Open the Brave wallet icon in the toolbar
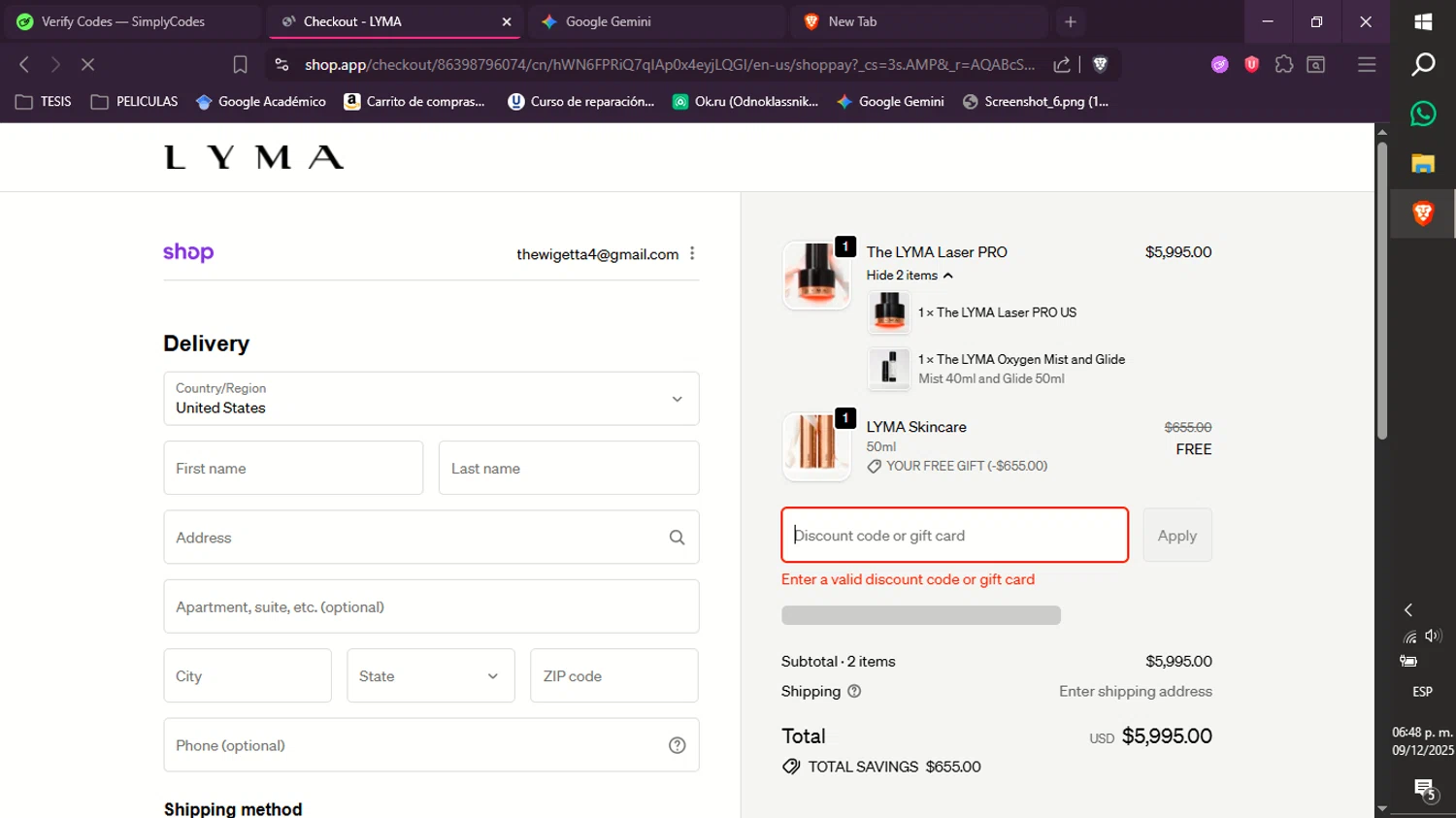The width and height of the screenshot is (1456, 818). coord(1316,65)
